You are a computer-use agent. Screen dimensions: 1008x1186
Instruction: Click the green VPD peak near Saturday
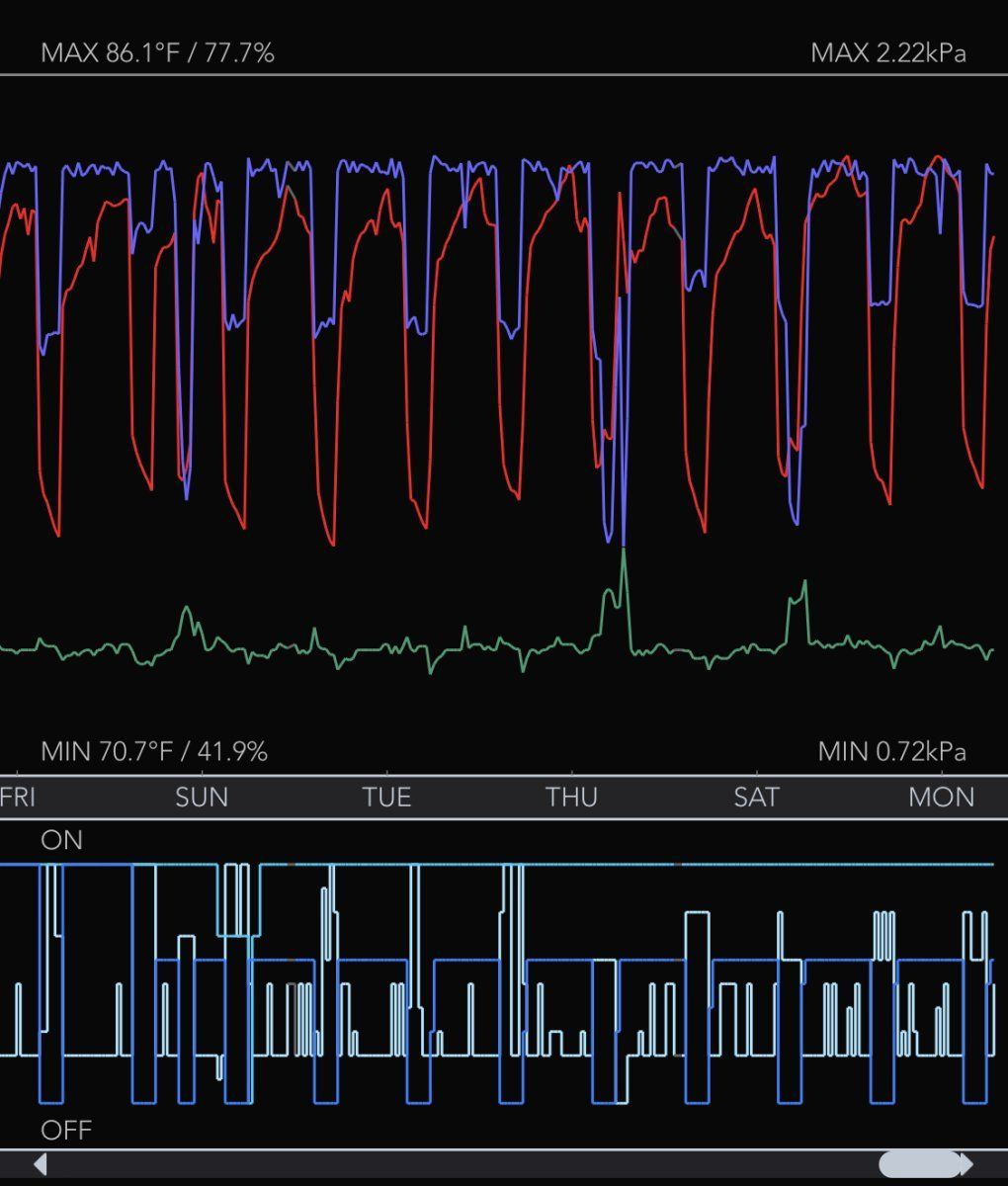(x=804, y=585)
